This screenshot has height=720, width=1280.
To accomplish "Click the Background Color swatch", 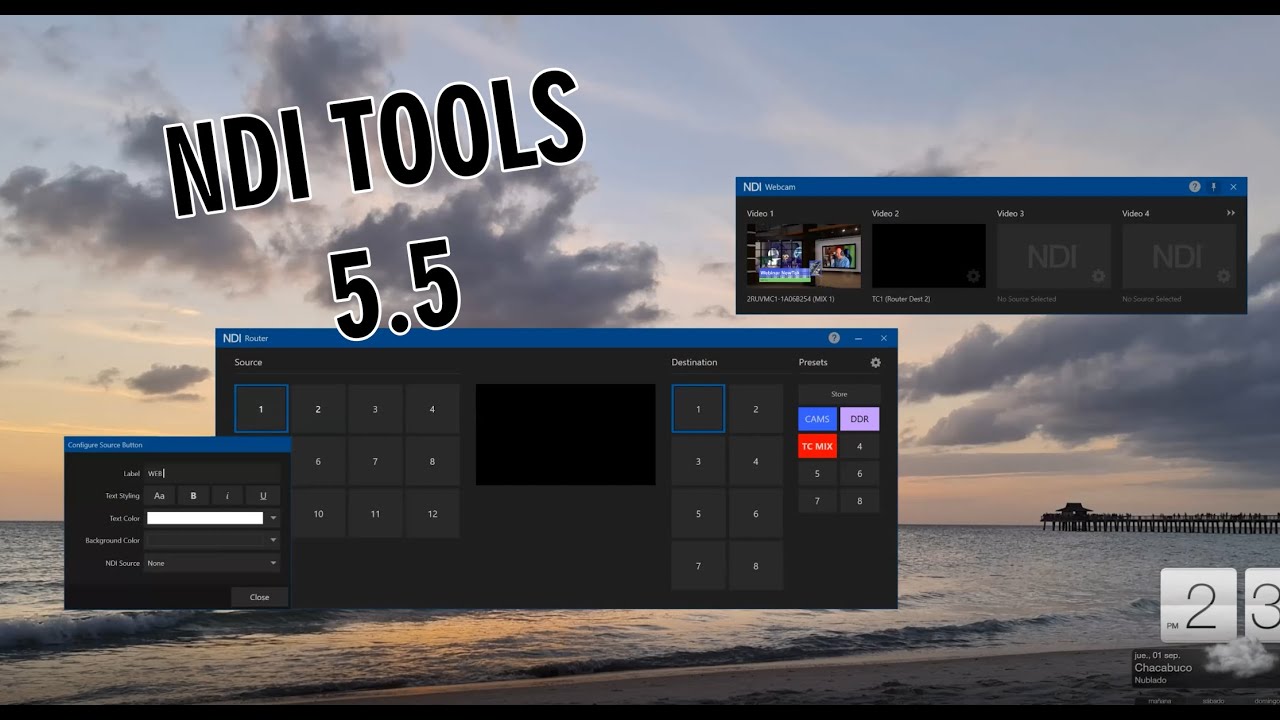I will 205,541.
